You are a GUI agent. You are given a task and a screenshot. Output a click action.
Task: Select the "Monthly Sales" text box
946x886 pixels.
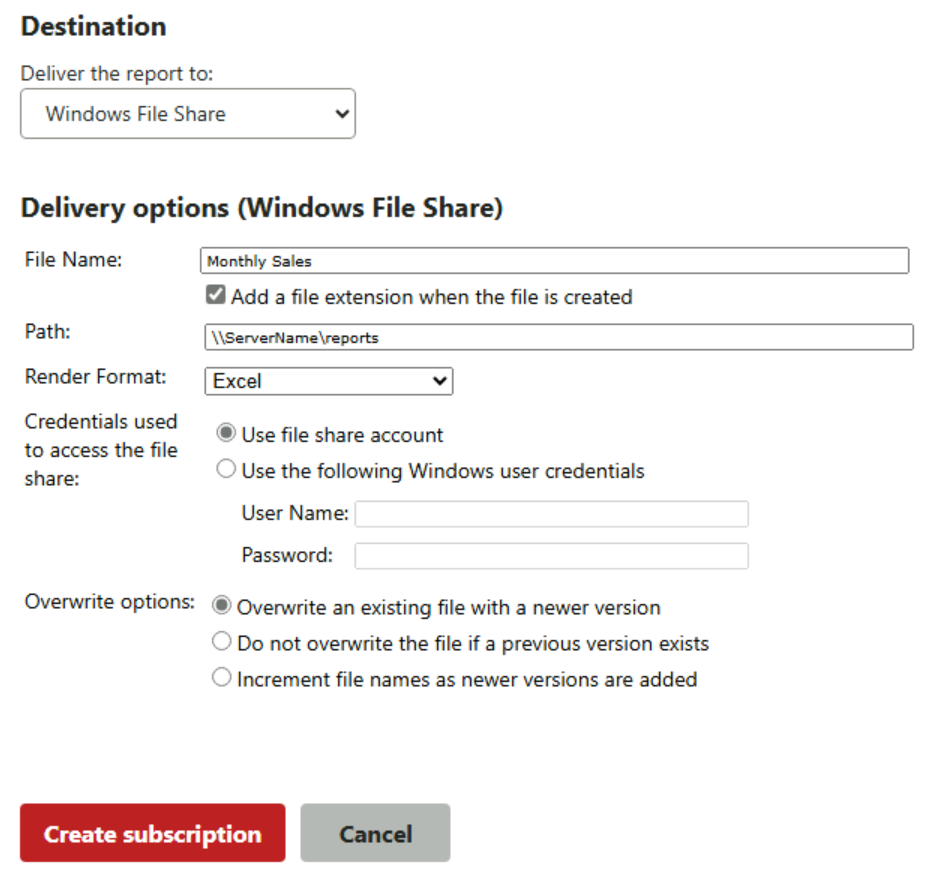[555, 260]
